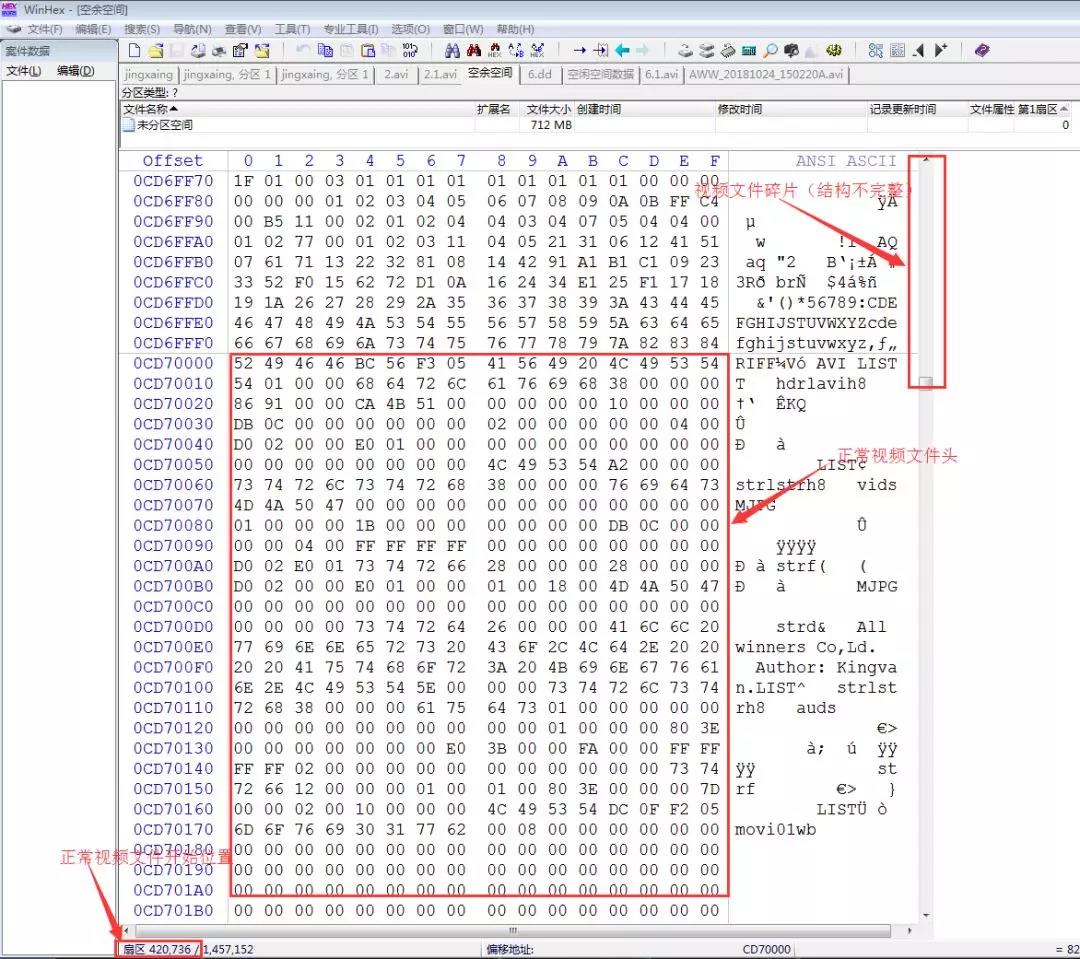Screen dimensions: 1080x959
Task: Click the Print icon in toolbar
Action: point(219,50)
